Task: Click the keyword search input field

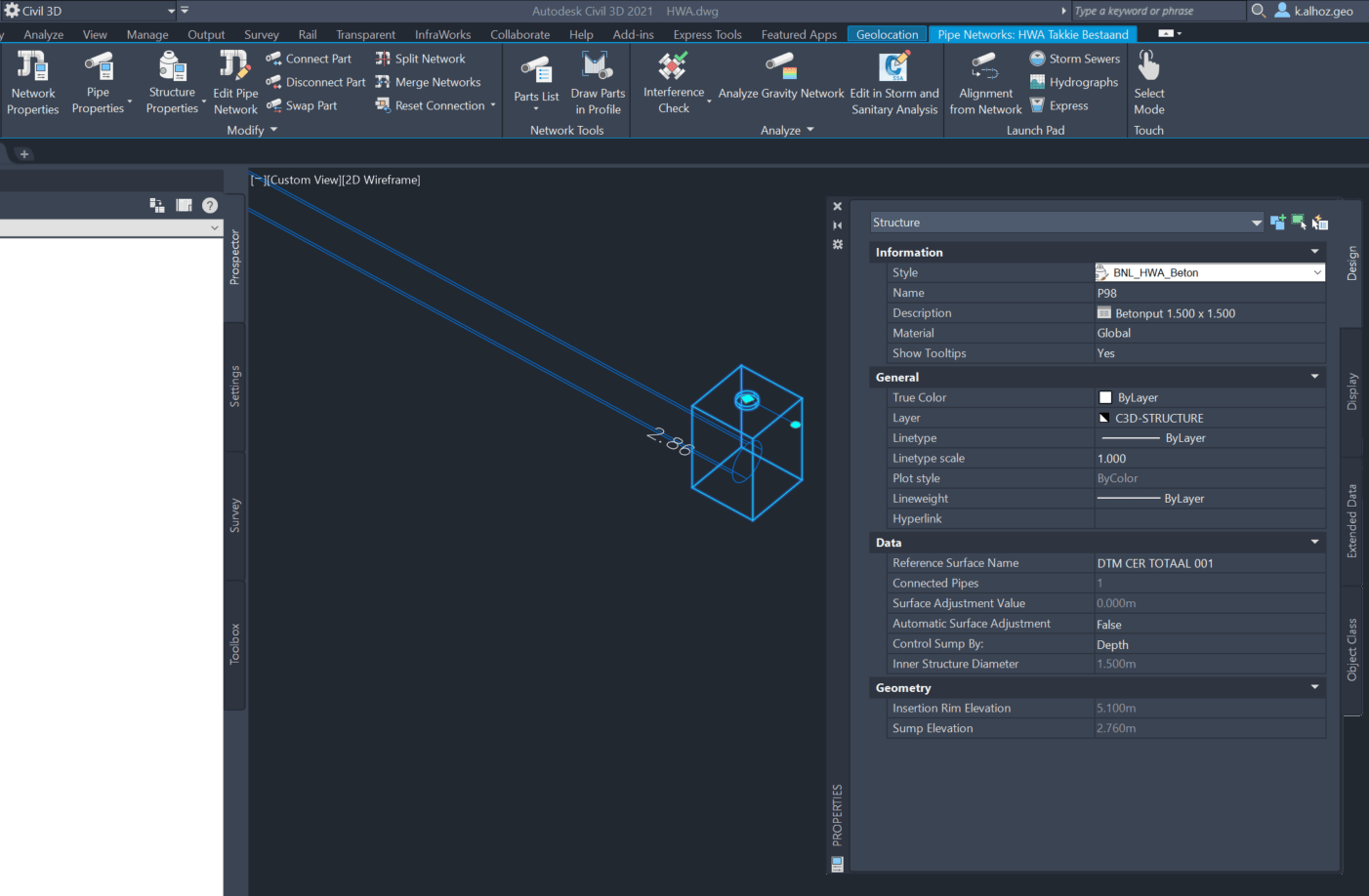Action: pos(1157,11)
